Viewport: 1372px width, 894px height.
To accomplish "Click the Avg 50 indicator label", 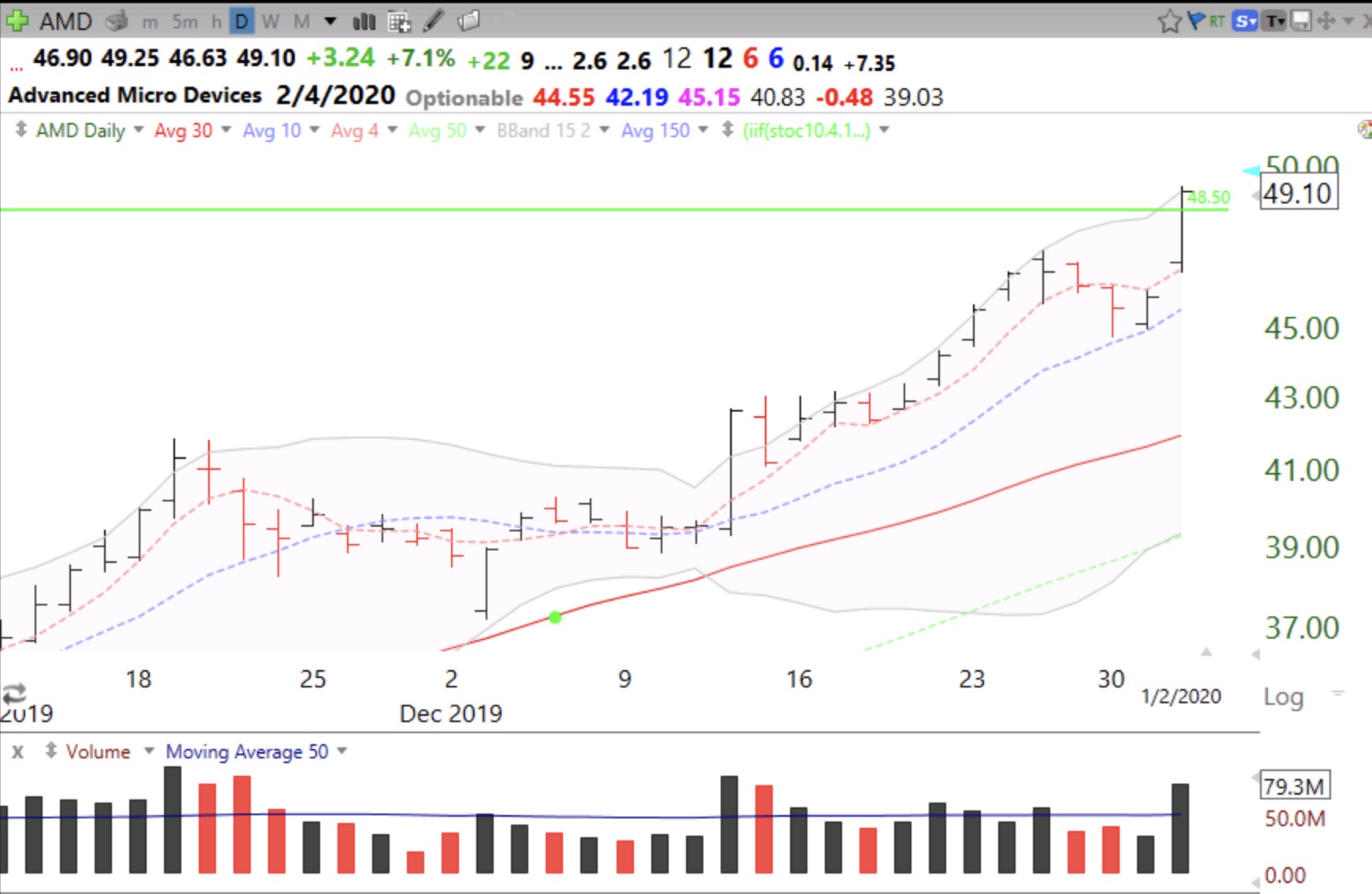I will [438, 130].
